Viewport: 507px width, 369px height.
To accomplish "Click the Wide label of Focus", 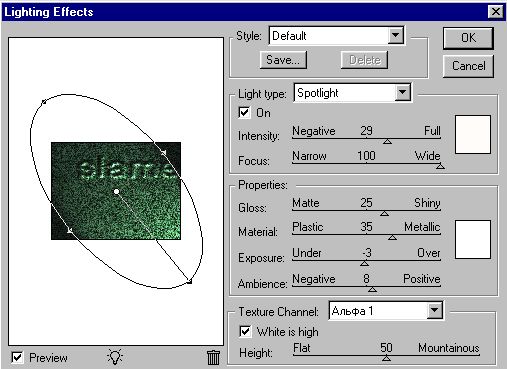I will click(427, 156).
